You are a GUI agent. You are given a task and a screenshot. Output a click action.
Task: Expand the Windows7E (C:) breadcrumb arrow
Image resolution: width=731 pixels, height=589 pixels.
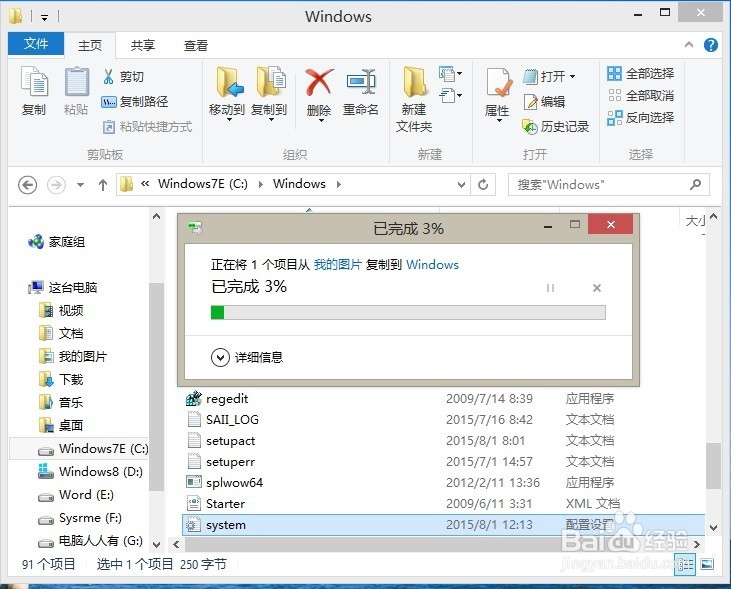261,185
